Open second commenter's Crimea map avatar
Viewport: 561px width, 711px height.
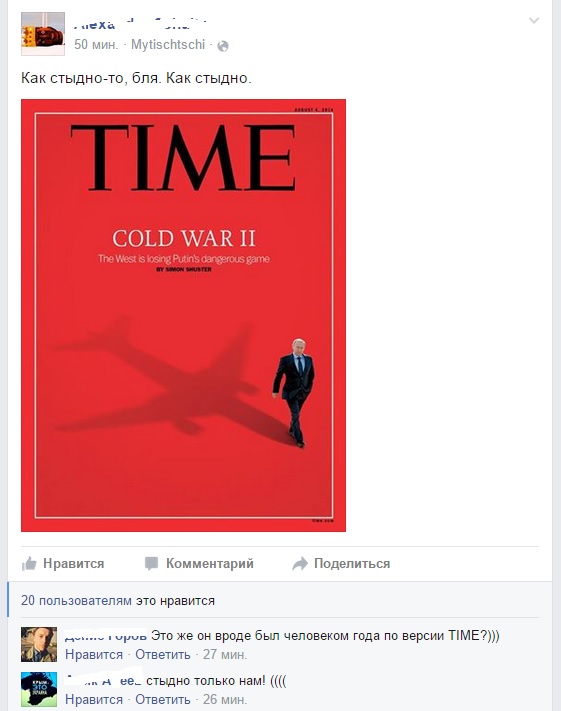39,689
